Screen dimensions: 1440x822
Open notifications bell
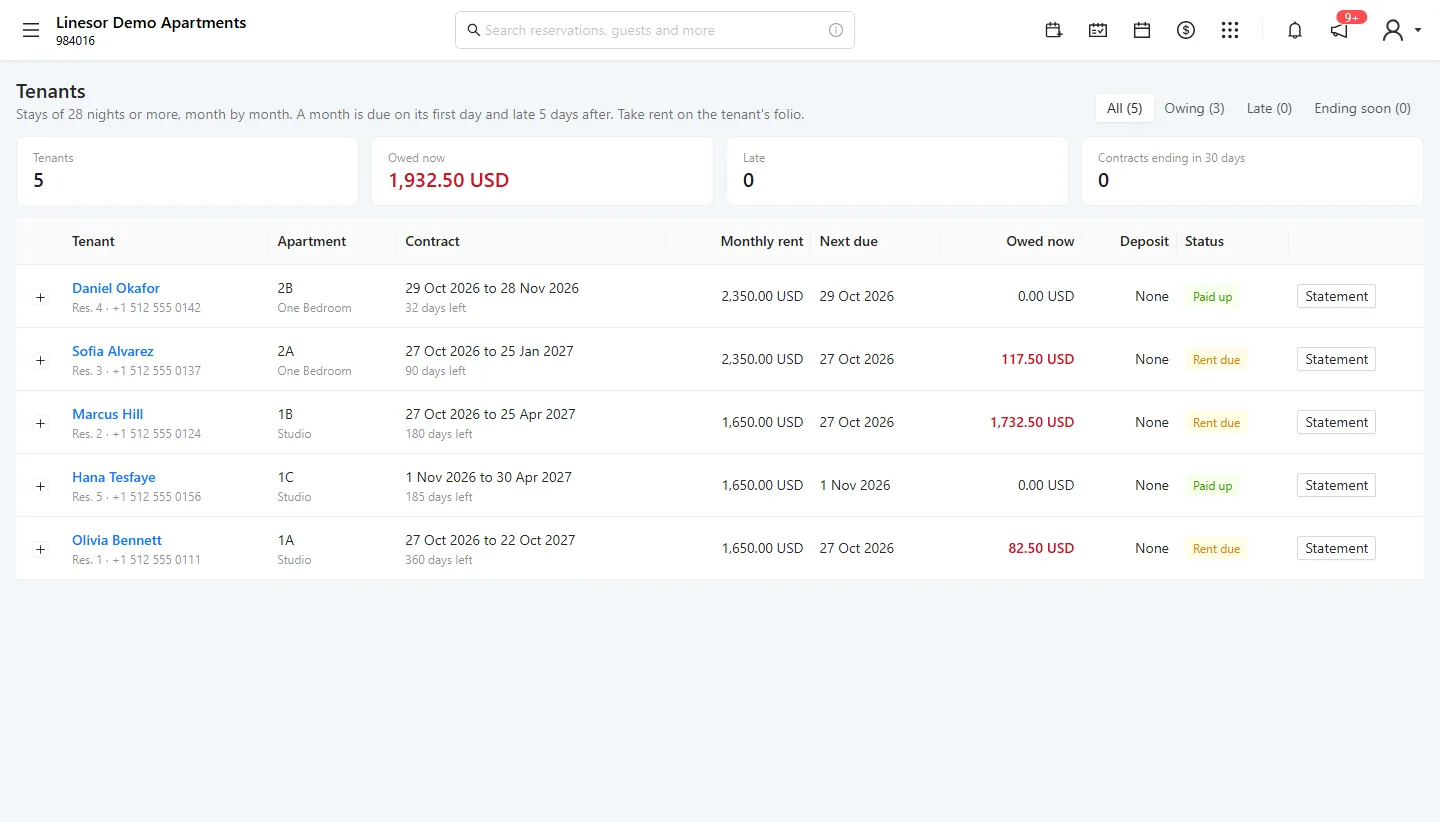pyautogui.click(x=1295, y=30)
